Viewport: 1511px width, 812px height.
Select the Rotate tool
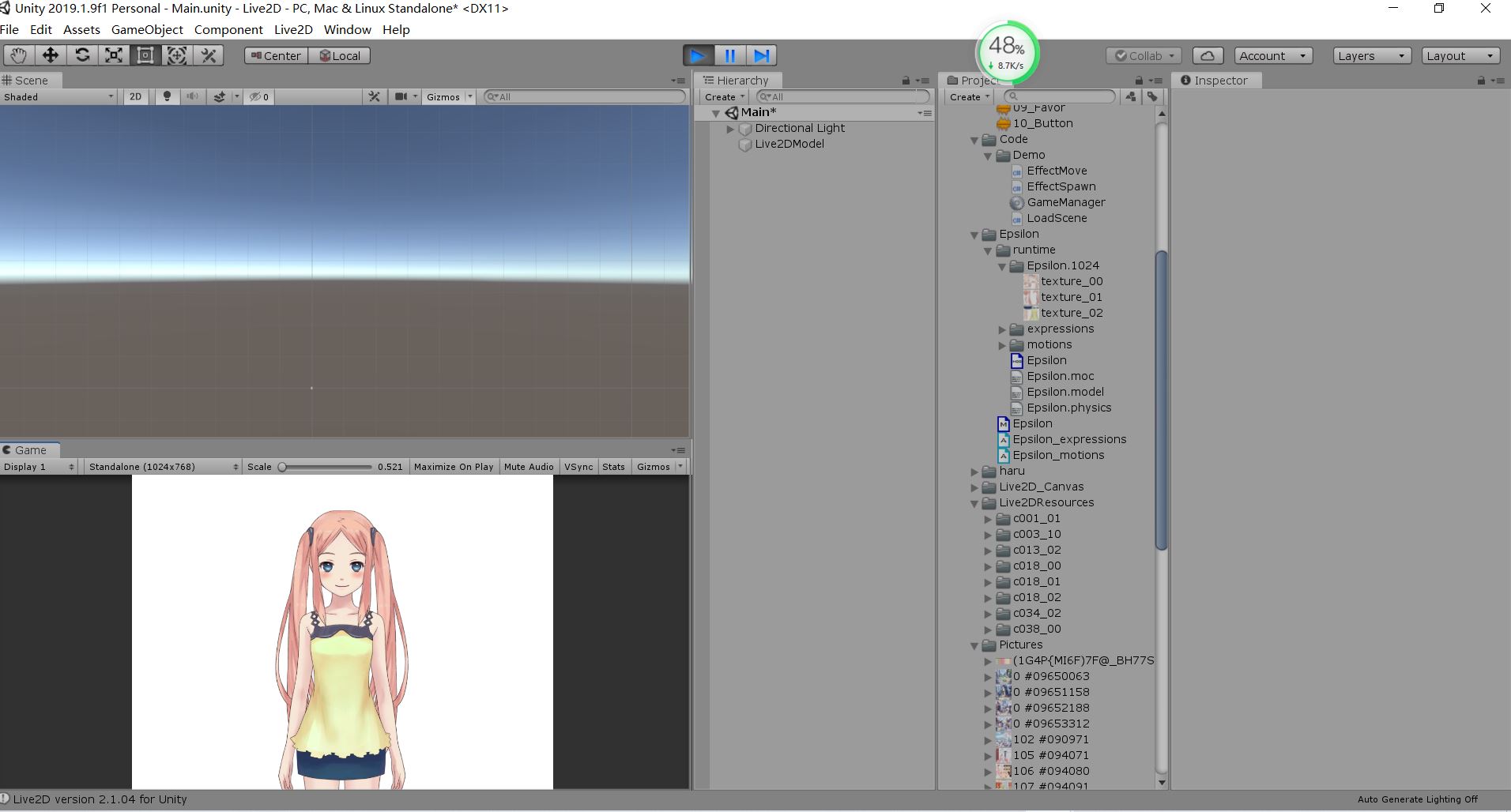[82, 55]
